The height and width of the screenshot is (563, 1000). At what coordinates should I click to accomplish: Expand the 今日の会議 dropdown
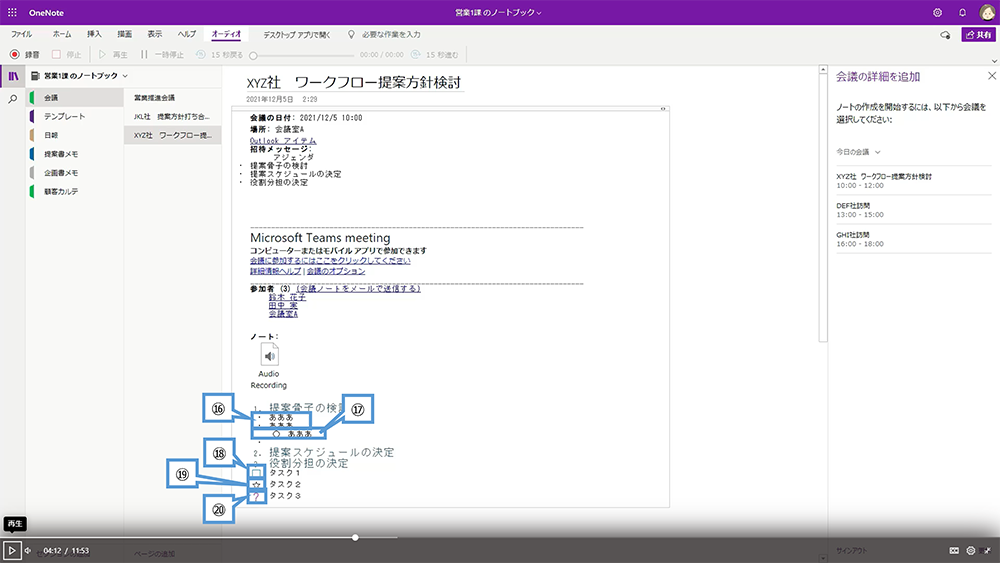click(x=858, y=152)
